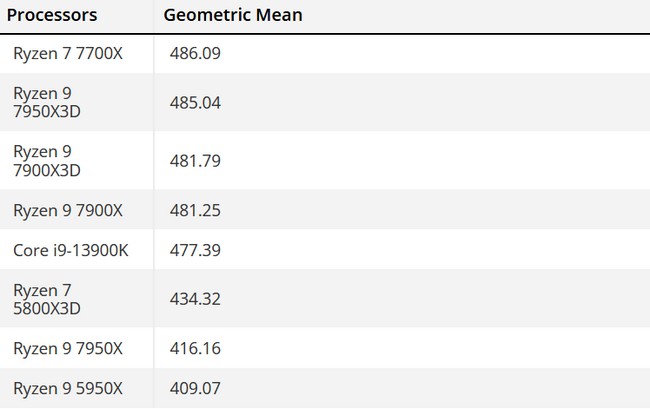This screenshot has height=409, width=650.
Task: Select the 477.39 score value
Action: 195,250
